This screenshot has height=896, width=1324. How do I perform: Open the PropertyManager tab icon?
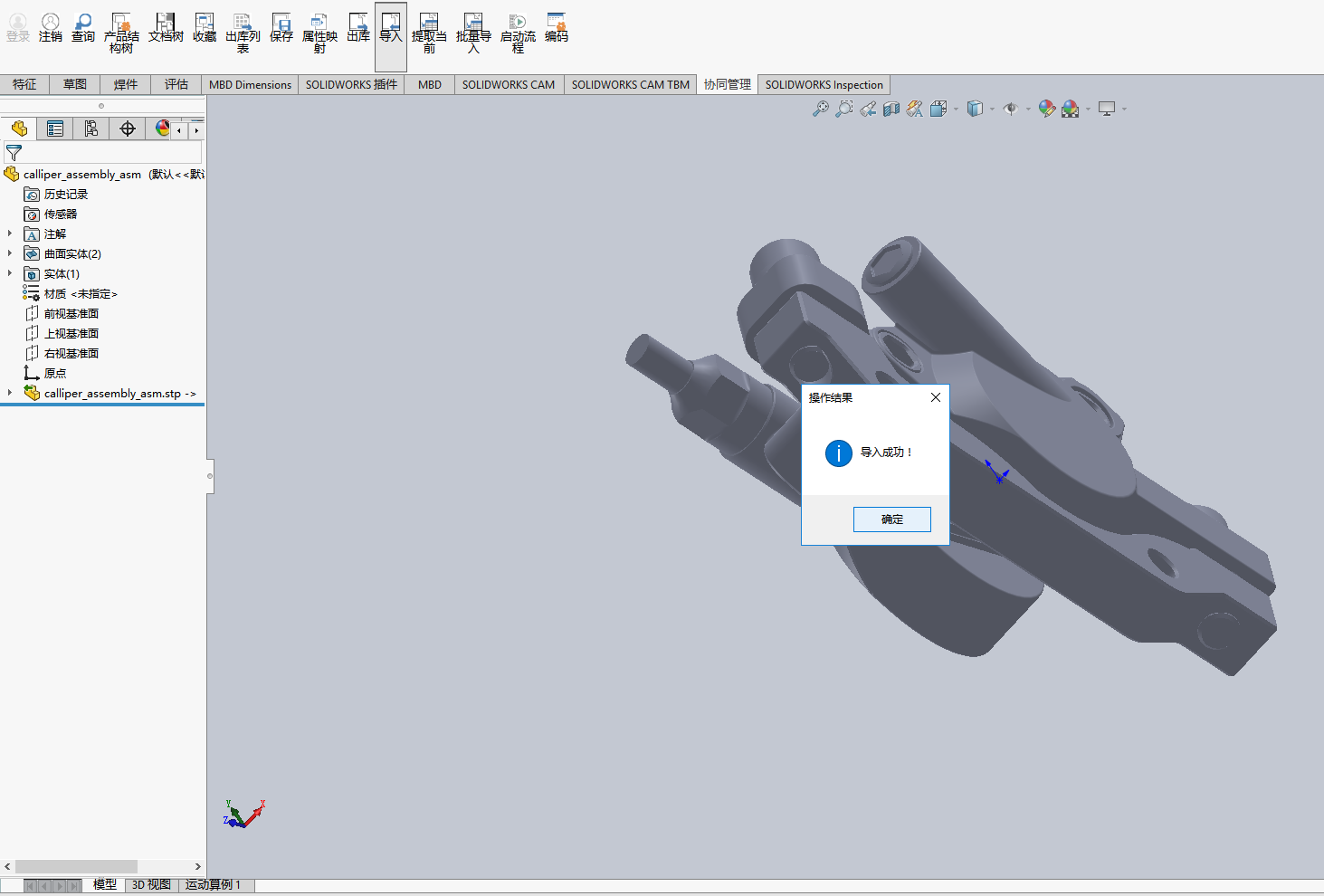click(x=55, y=129)
